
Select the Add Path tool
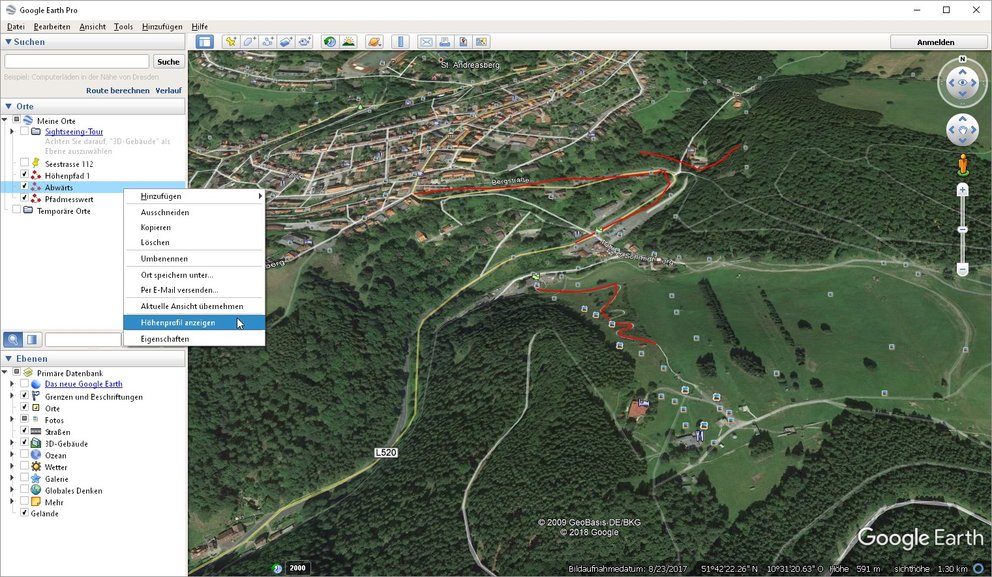268,42
